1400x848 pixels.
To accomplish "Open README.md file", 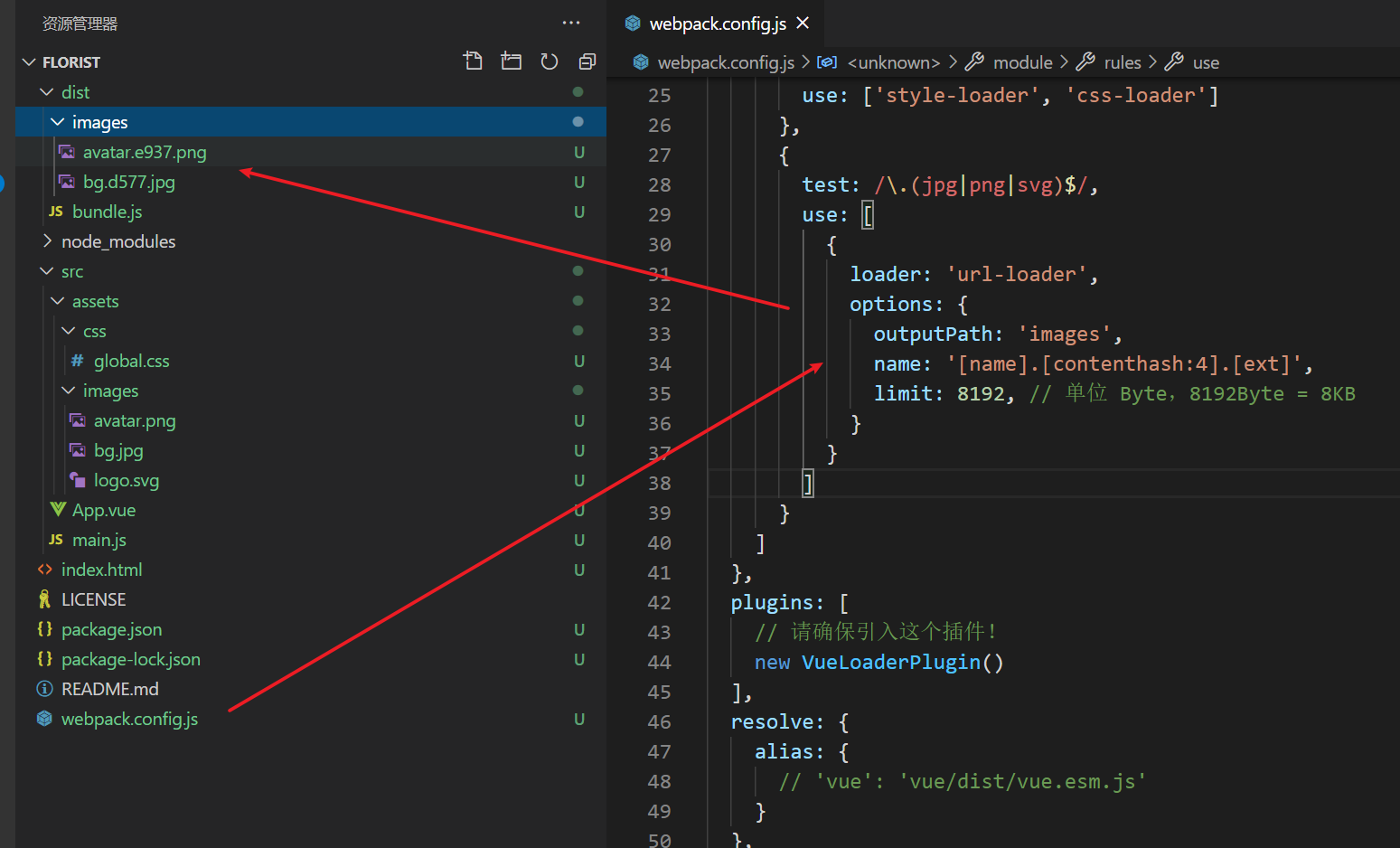I will pyautogui.click(x=110, y=689).
